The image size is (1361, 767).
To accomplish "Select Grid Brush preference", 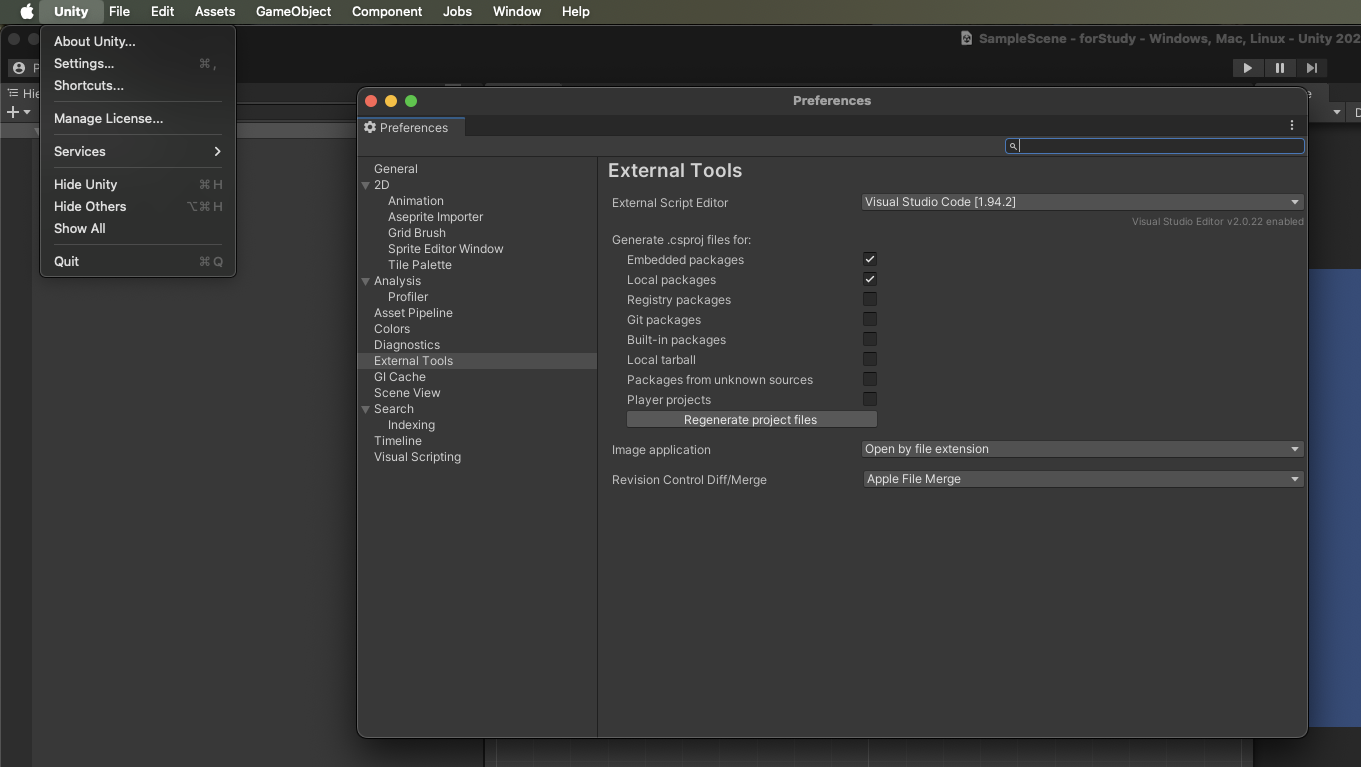I will (x=417, y=233).
